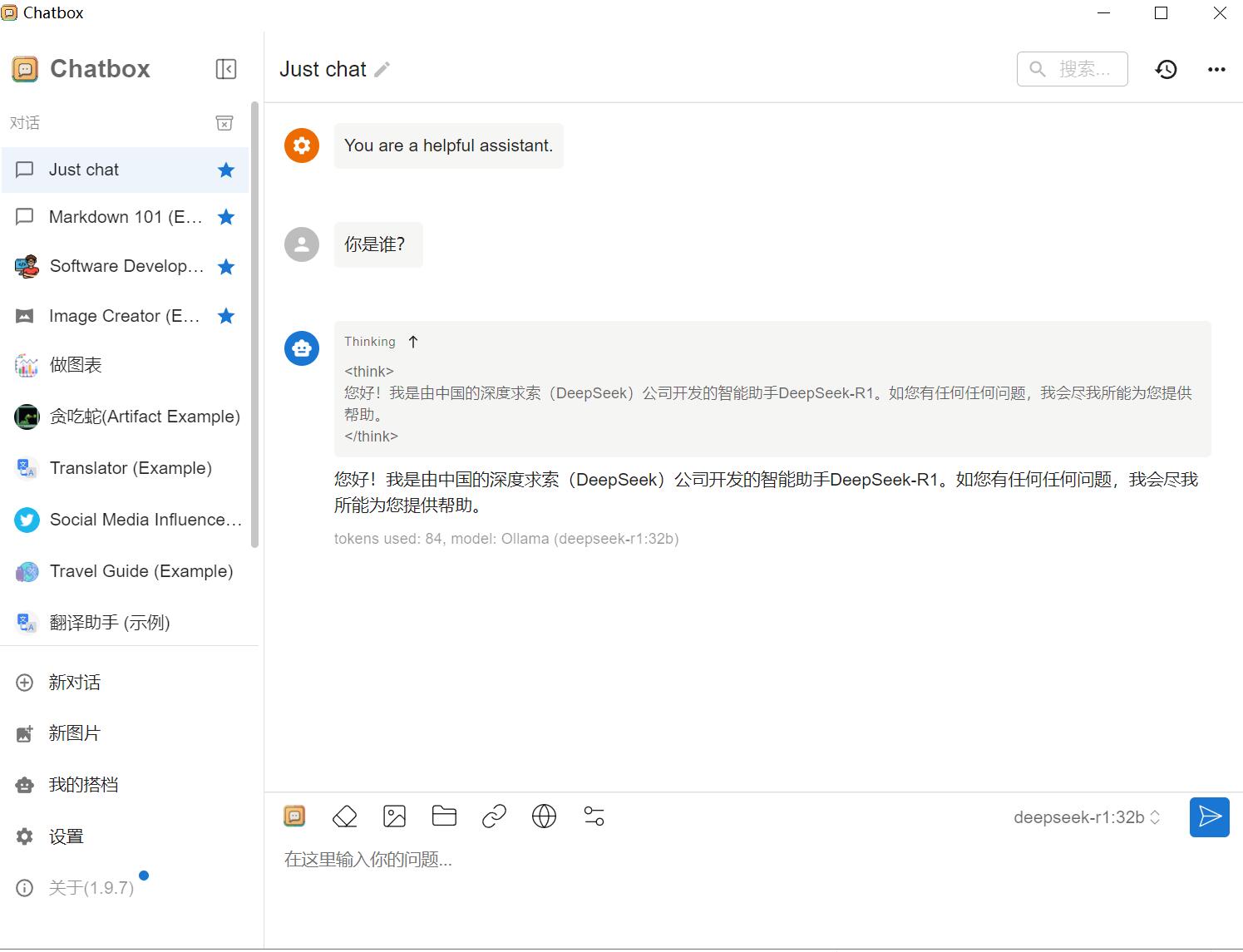Open conversation settings sliders icon

594,816
